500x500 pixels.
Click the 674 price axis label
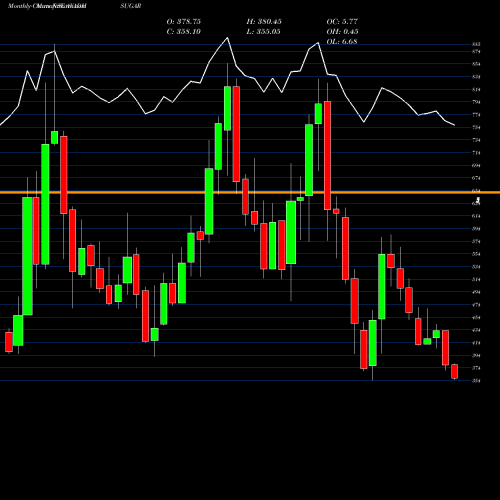click(476, 178)
